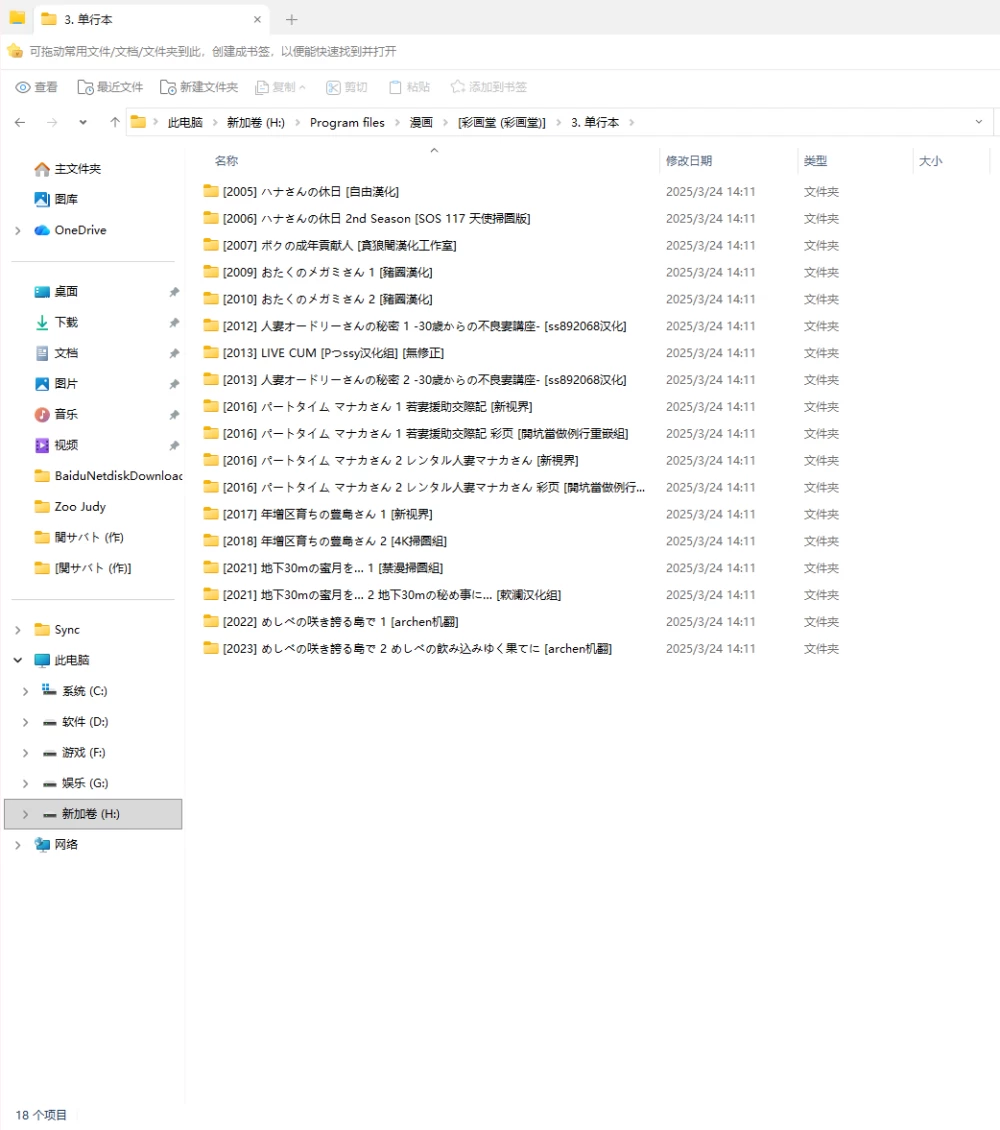Collapse the 此电脑 tree node
Viewport: 1000px width, 1130px height.
click(x=18, y=660)
